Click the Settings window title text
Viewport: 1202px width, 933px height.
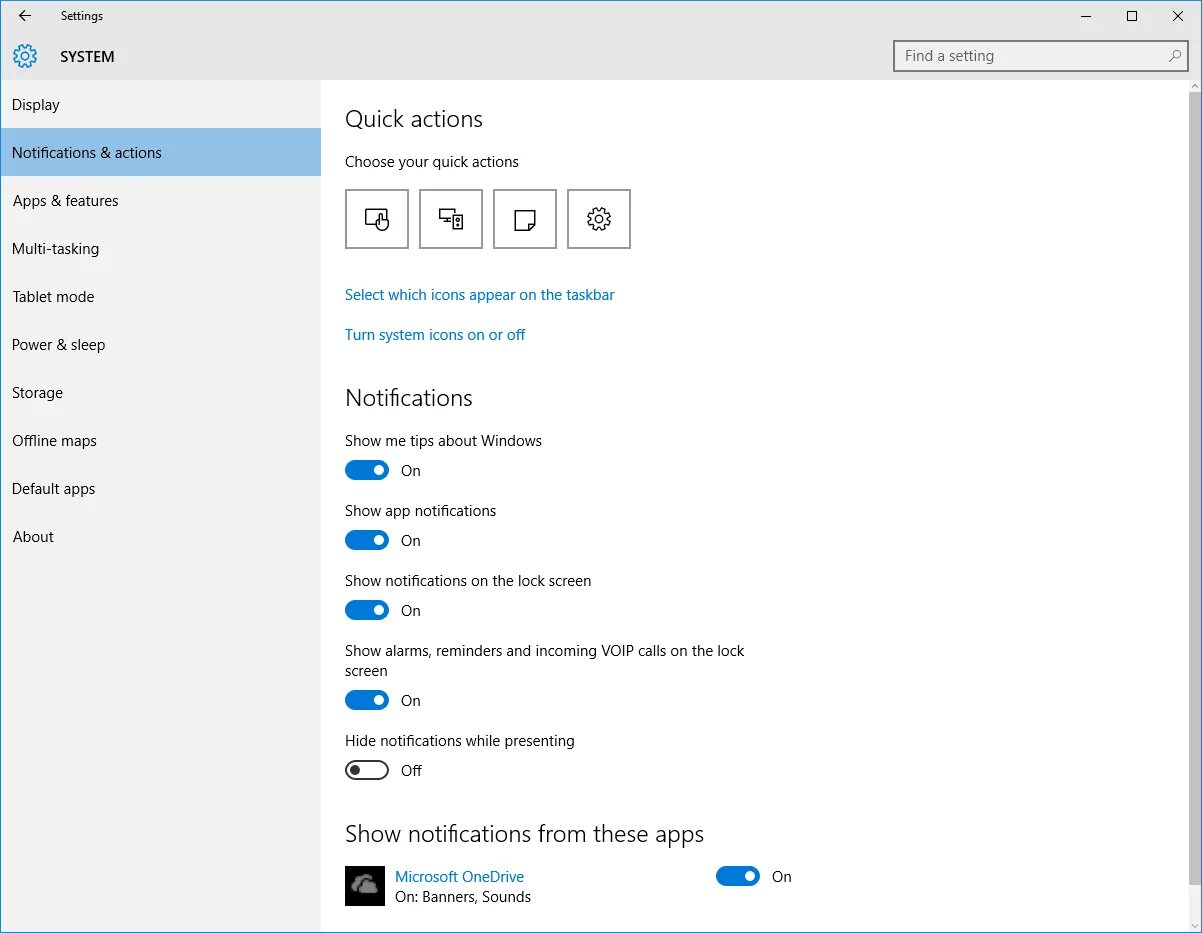pos(81,16)
